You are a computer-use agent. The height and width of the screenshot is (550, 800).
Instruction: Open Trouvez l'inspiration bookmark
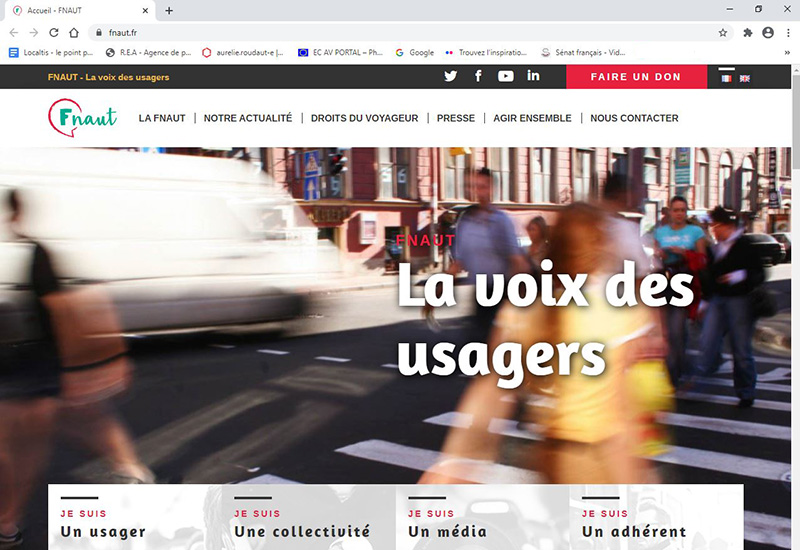(486, 53)
